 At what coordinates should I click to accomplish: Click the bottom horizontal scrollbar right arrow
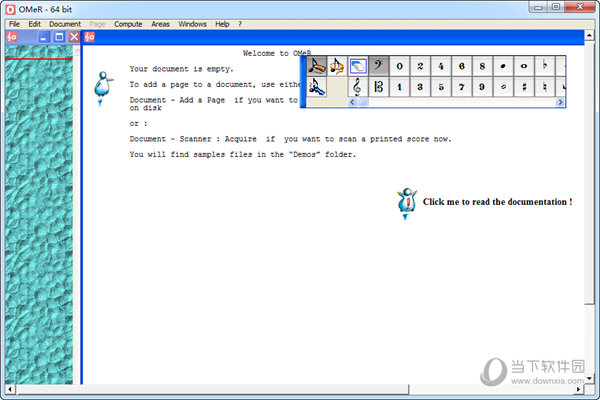coord(579,390)
